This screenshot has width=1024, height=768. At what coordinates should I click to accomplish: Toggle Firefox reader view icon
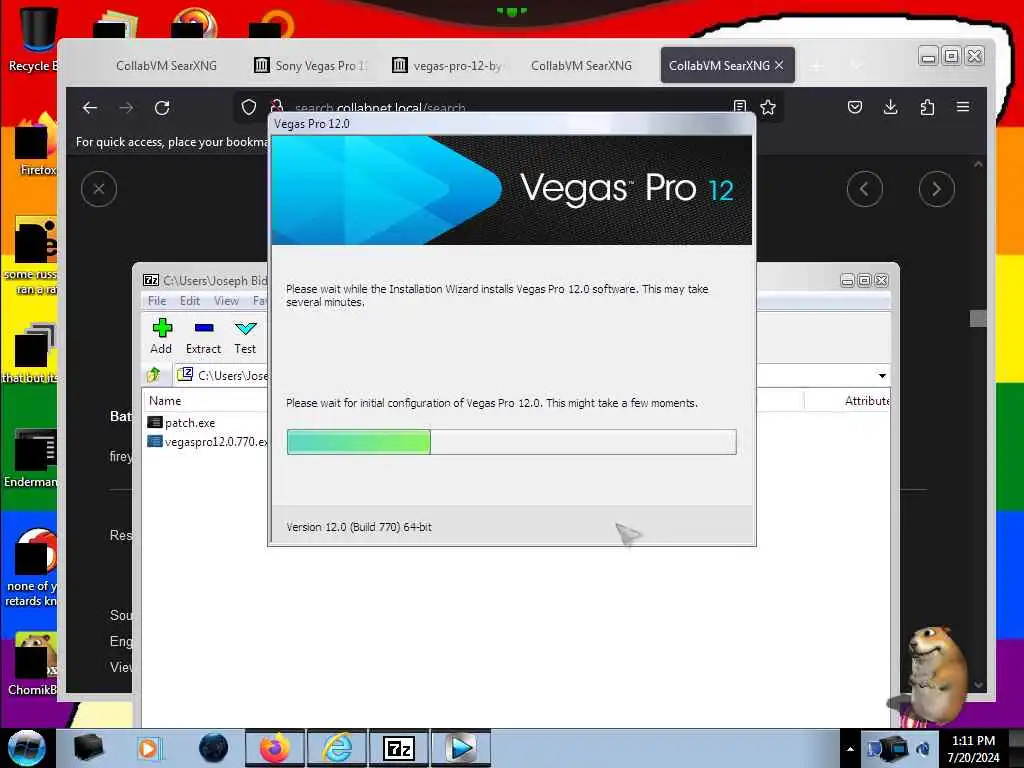tap(739, 106)
